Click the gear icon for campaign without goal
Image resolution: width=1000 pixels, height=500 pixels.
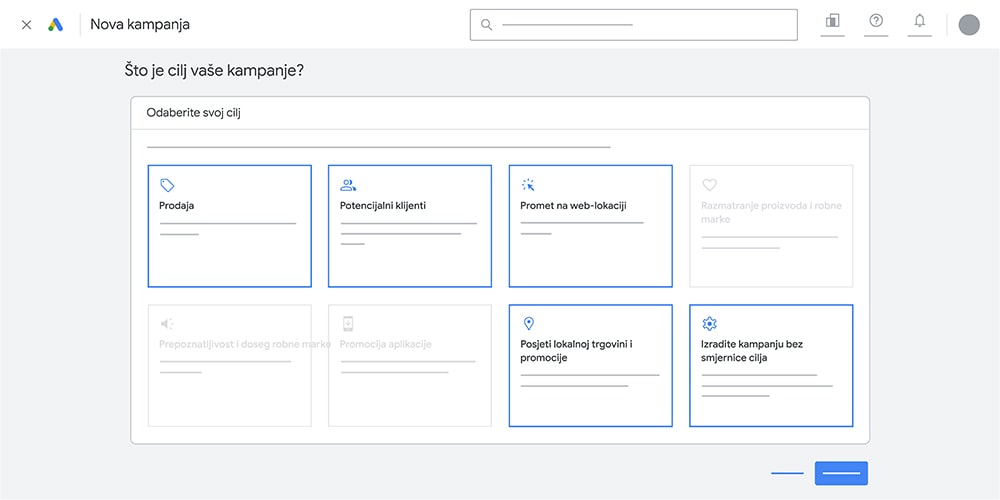pyautogui.click(x=710, y=324)
